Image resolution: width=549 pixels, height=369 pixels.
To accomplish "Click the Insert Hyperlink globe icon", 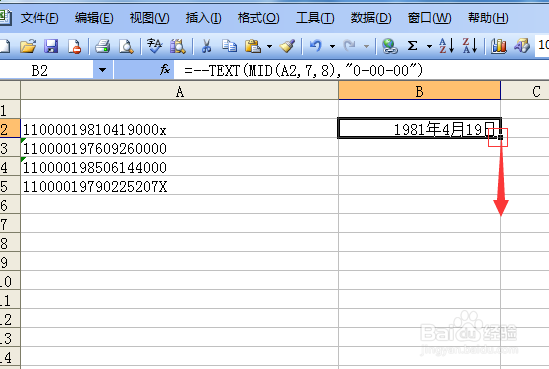I will tap(389, 46).
